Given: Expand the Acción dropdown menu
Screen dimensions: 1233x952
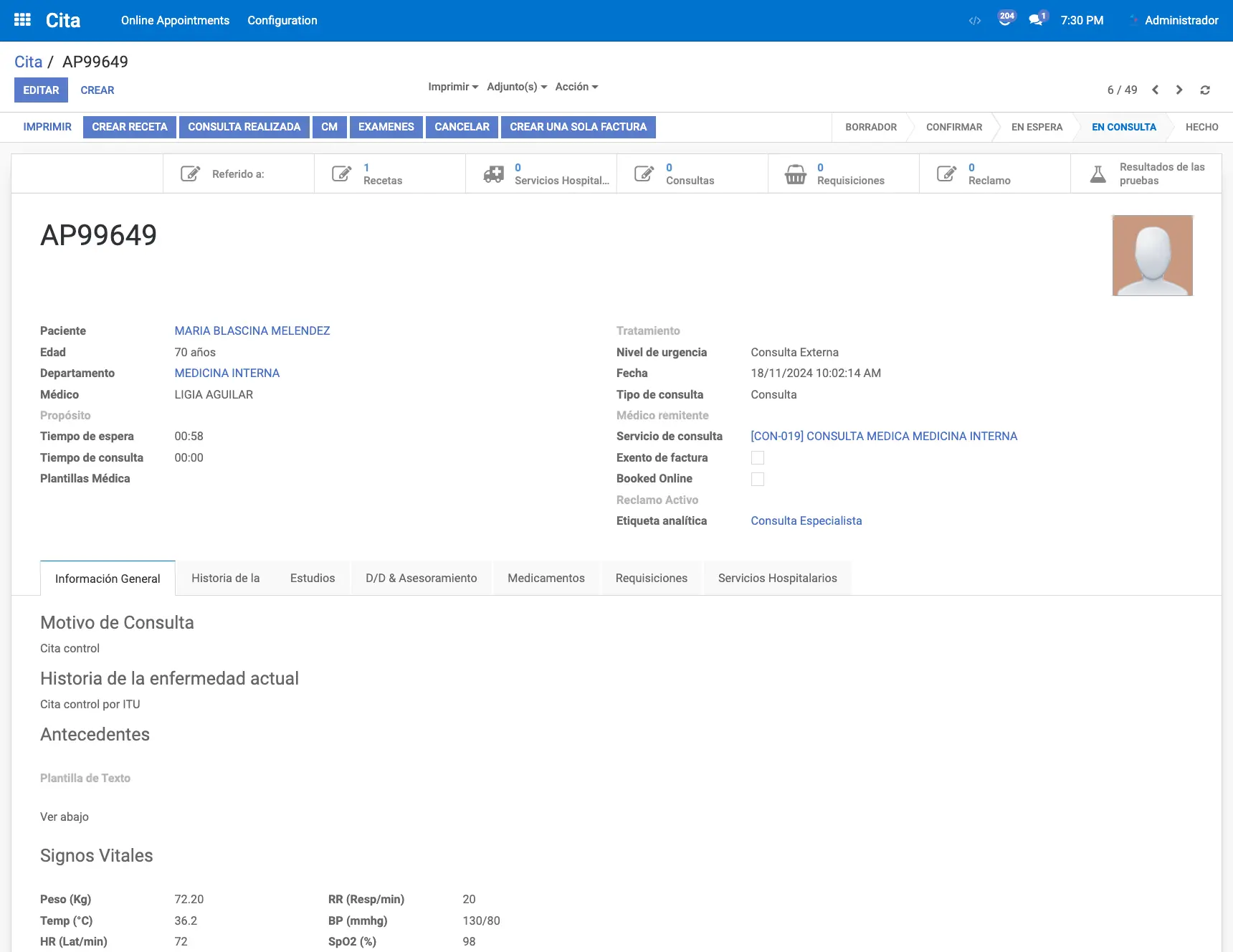Looking at the screenshot, I should pos(576,87).
